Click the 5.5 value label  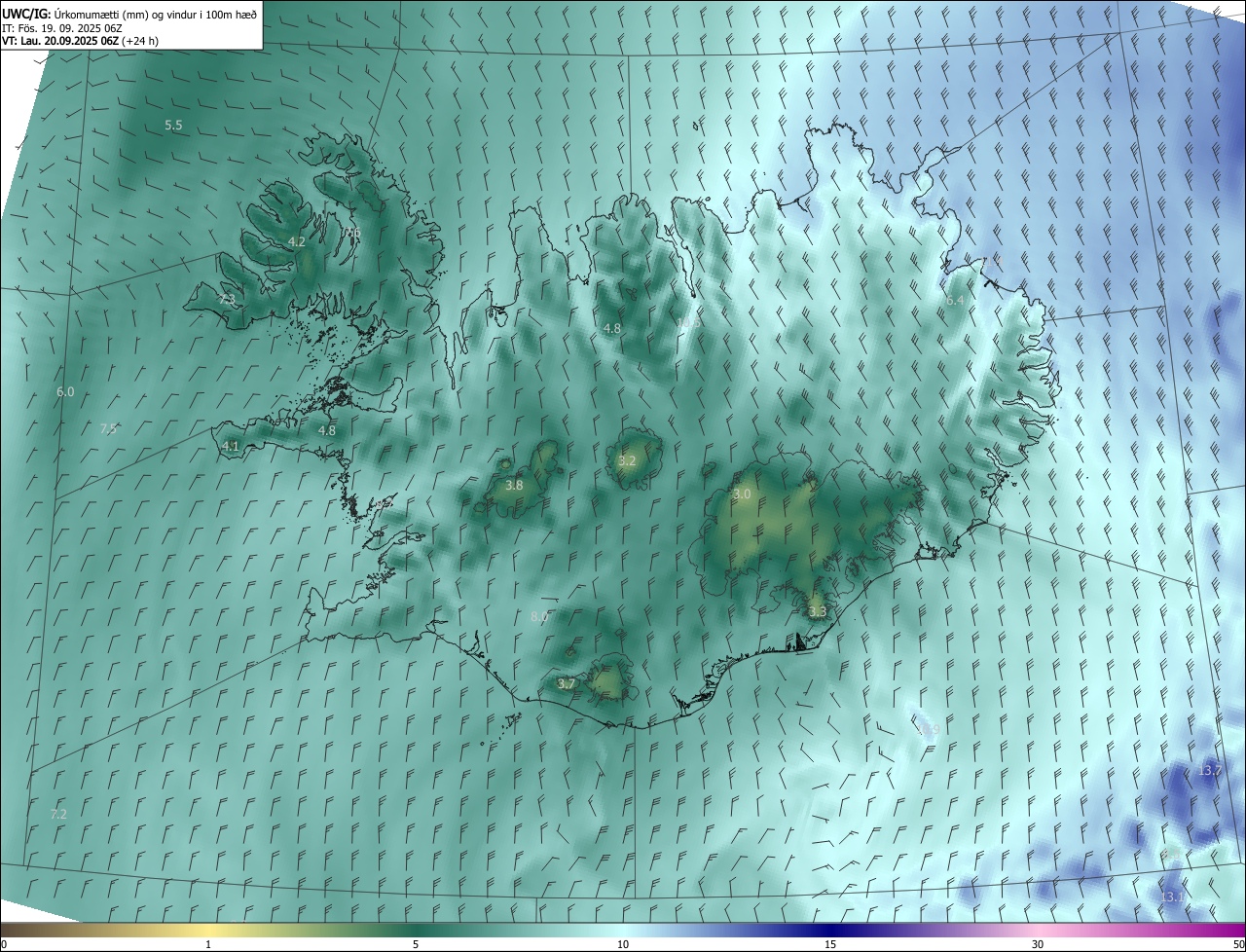173,125
